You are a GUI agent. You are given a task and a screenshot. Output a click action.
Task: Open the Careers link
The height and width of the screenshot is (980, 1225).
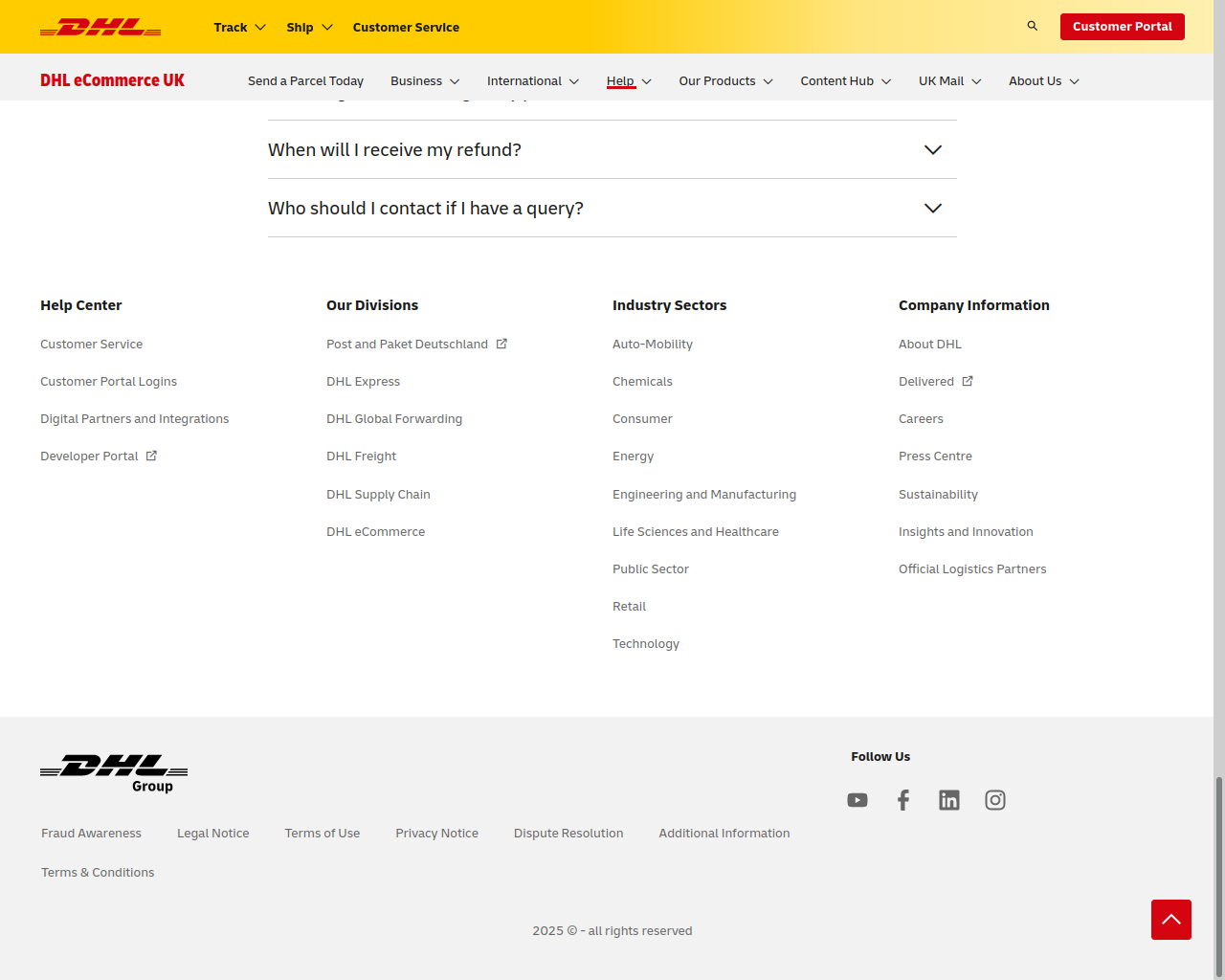click(x=922, y=418)
